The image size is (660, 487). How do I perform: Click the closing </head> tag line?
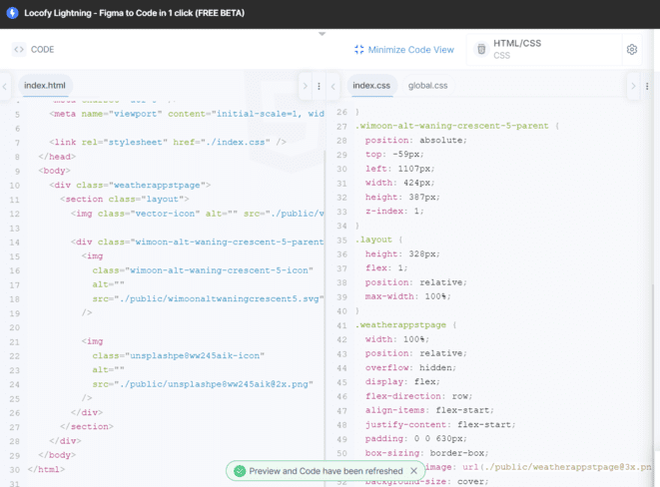coord(57,157)
